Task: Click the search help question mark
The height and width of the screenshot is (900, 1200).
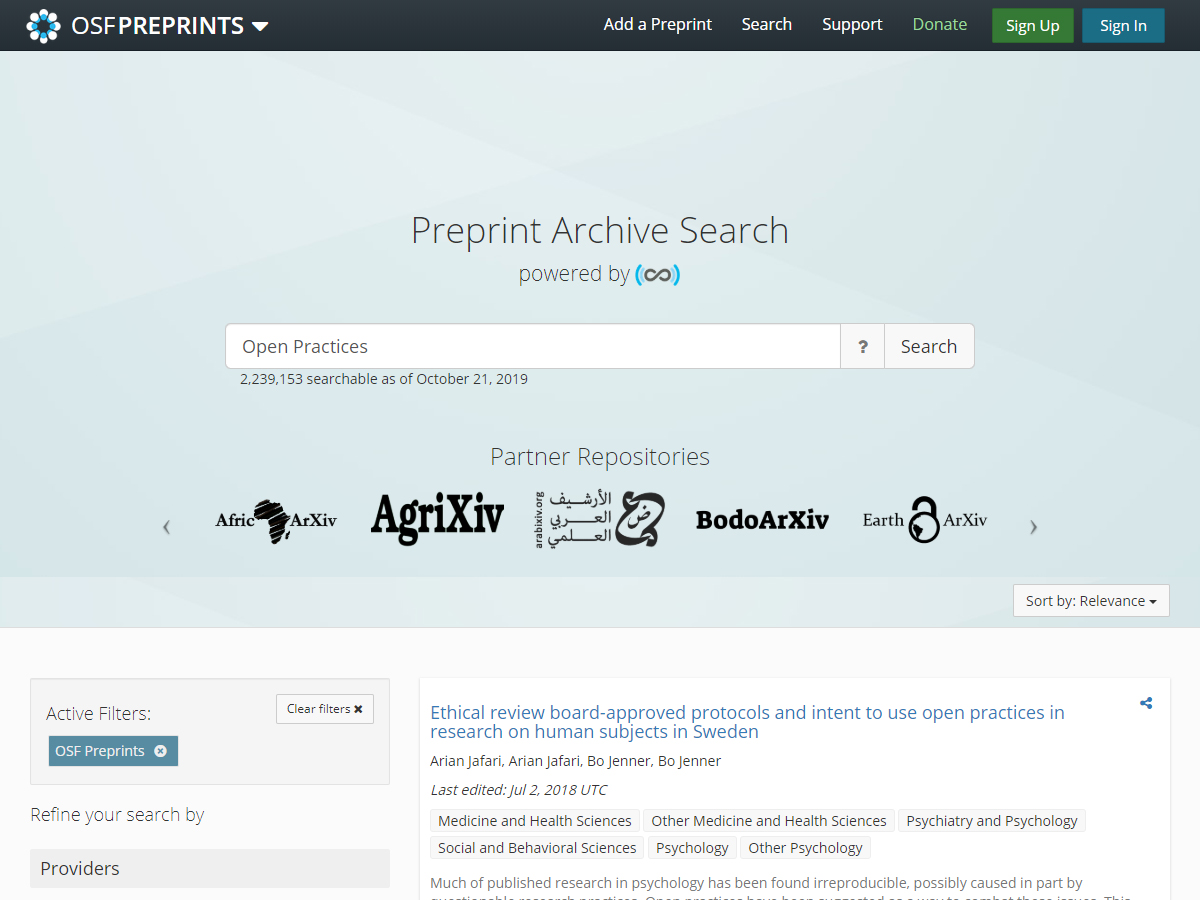Action: tap(862, 347)
